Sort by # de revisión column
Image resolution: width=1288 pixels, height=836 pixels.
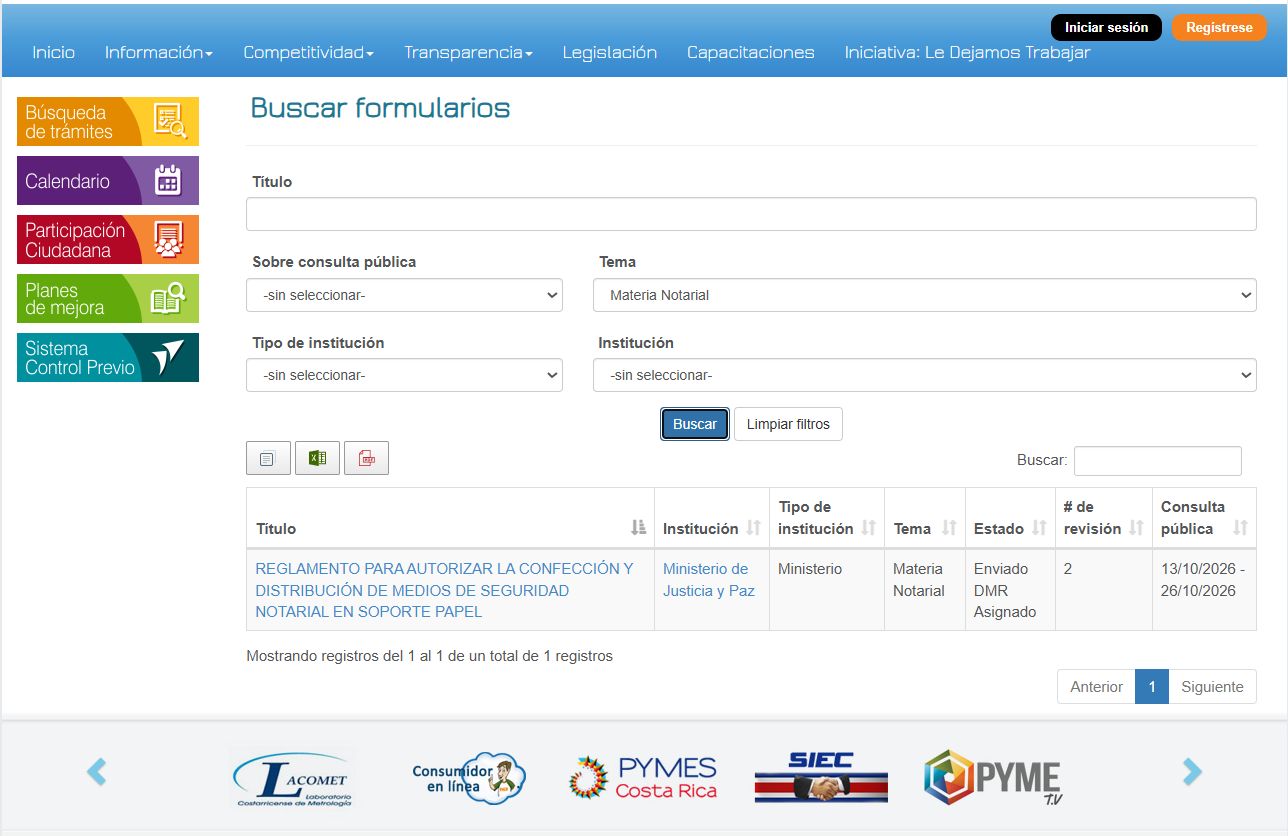point(1104,518)
